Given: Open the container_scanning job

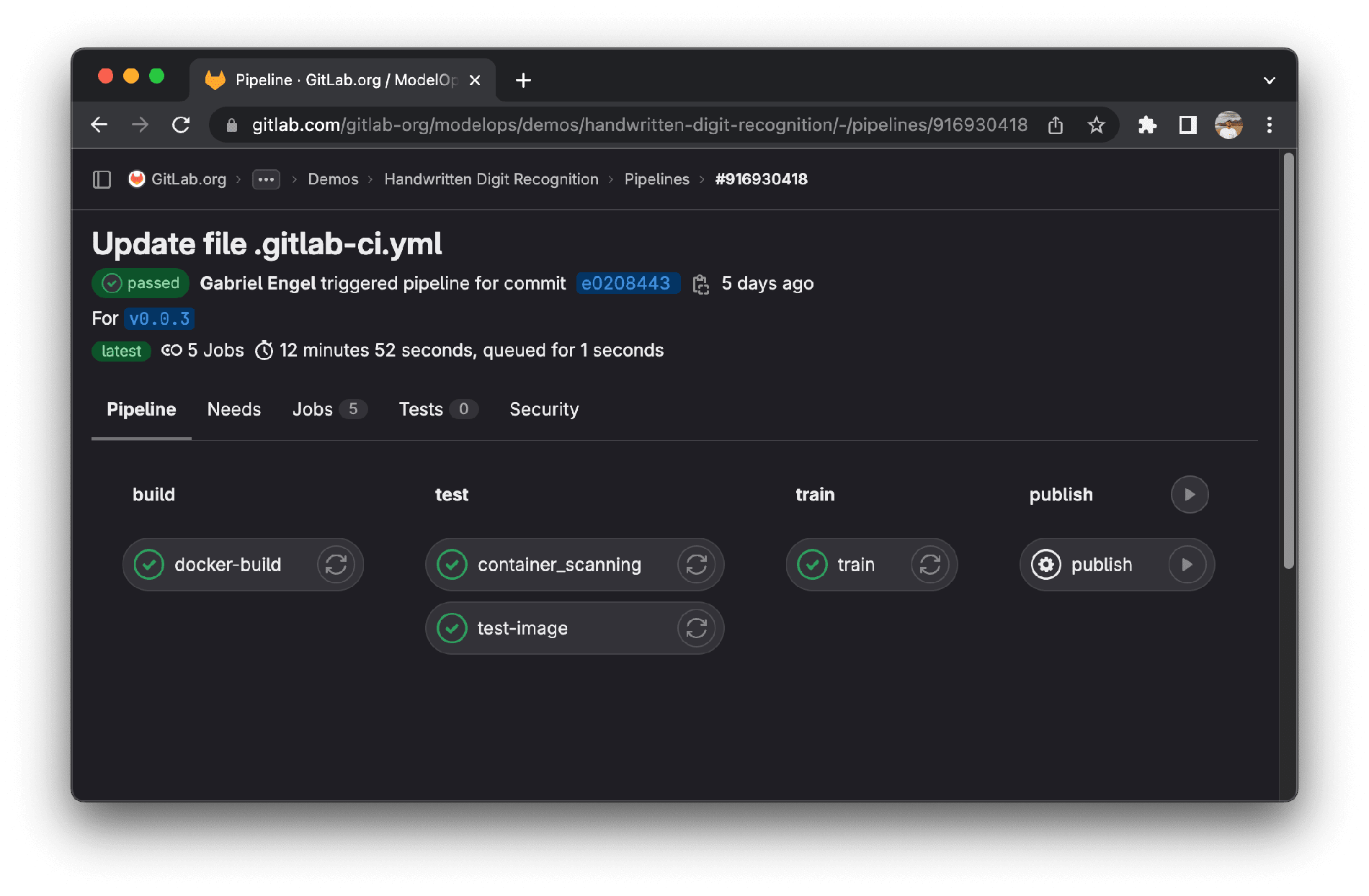Looking at the screenshot, I should click(x=559, y=565).
